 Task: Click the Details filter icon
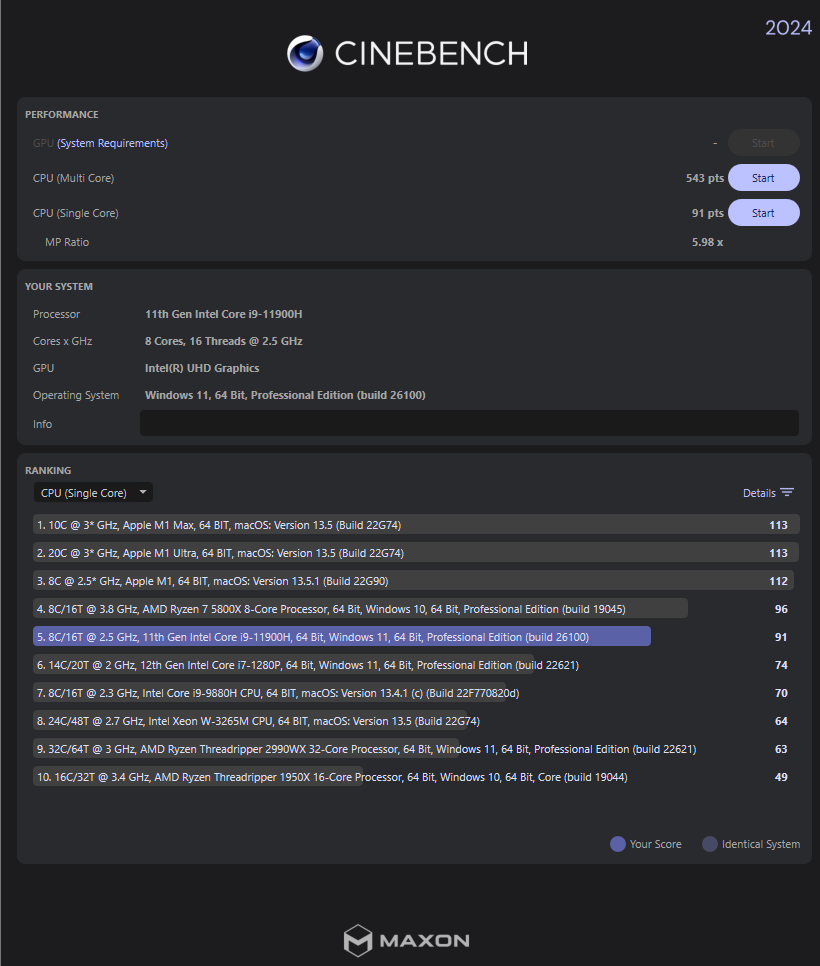pos(787,493)
